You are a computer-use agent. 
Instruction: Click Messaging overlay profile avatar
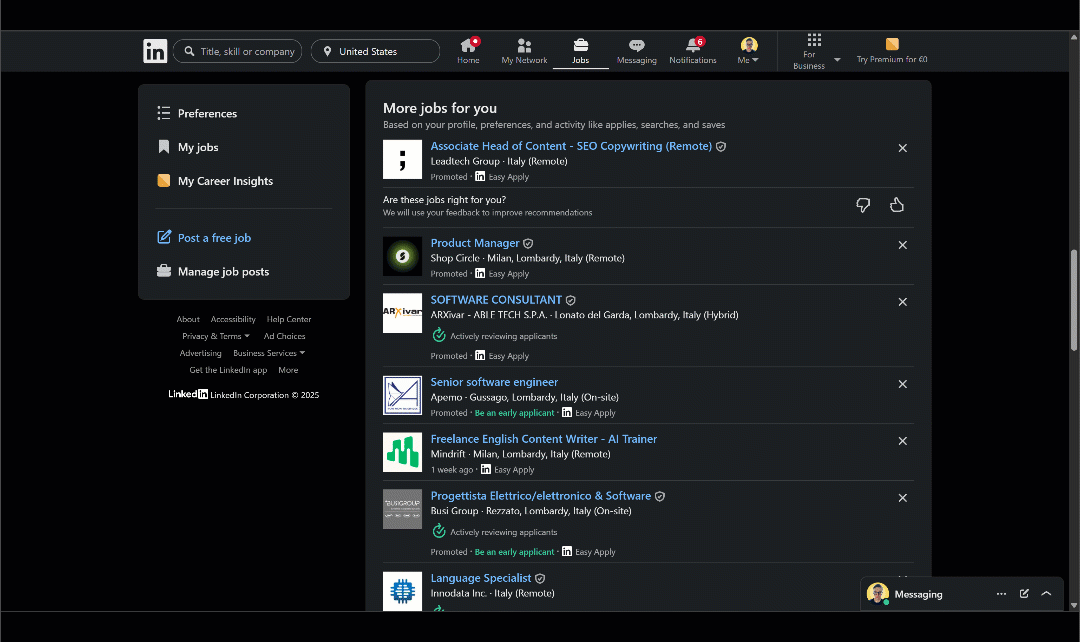tap(878, 593)
